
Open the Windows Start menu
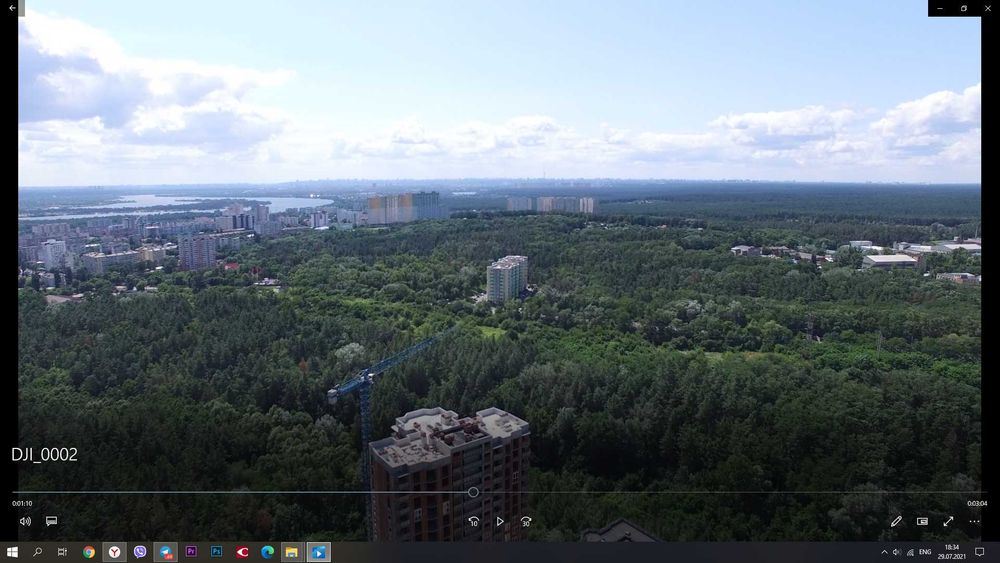[x=12, y=552]
